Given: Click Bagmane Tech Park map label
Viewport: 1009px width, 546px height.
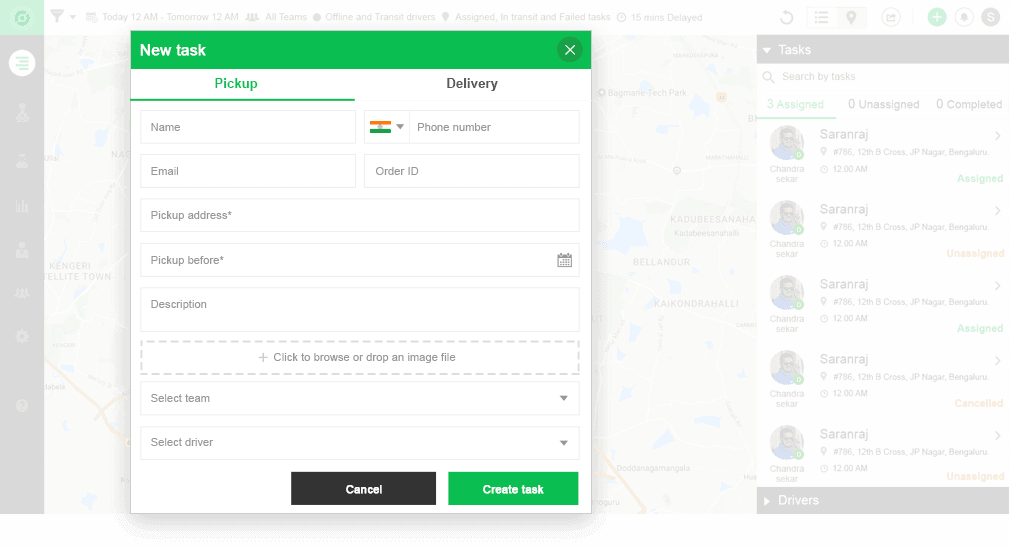Looking at the screenshot, I should [x=643, y=93].
